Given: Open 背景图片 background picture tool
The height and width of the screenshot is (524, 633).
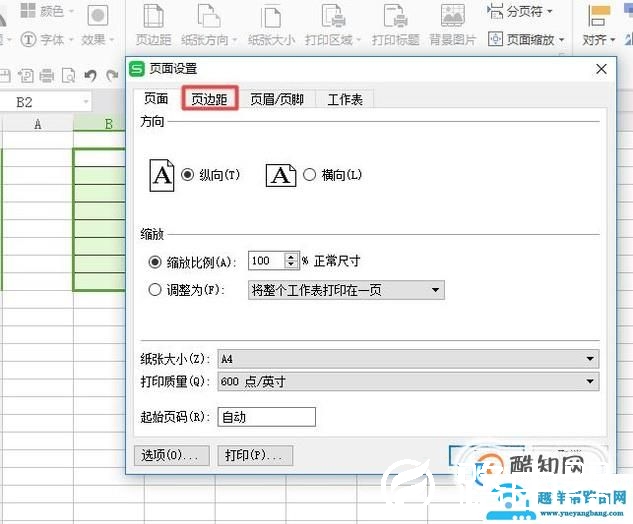Looking at the screenshot, I should point(453,25).
